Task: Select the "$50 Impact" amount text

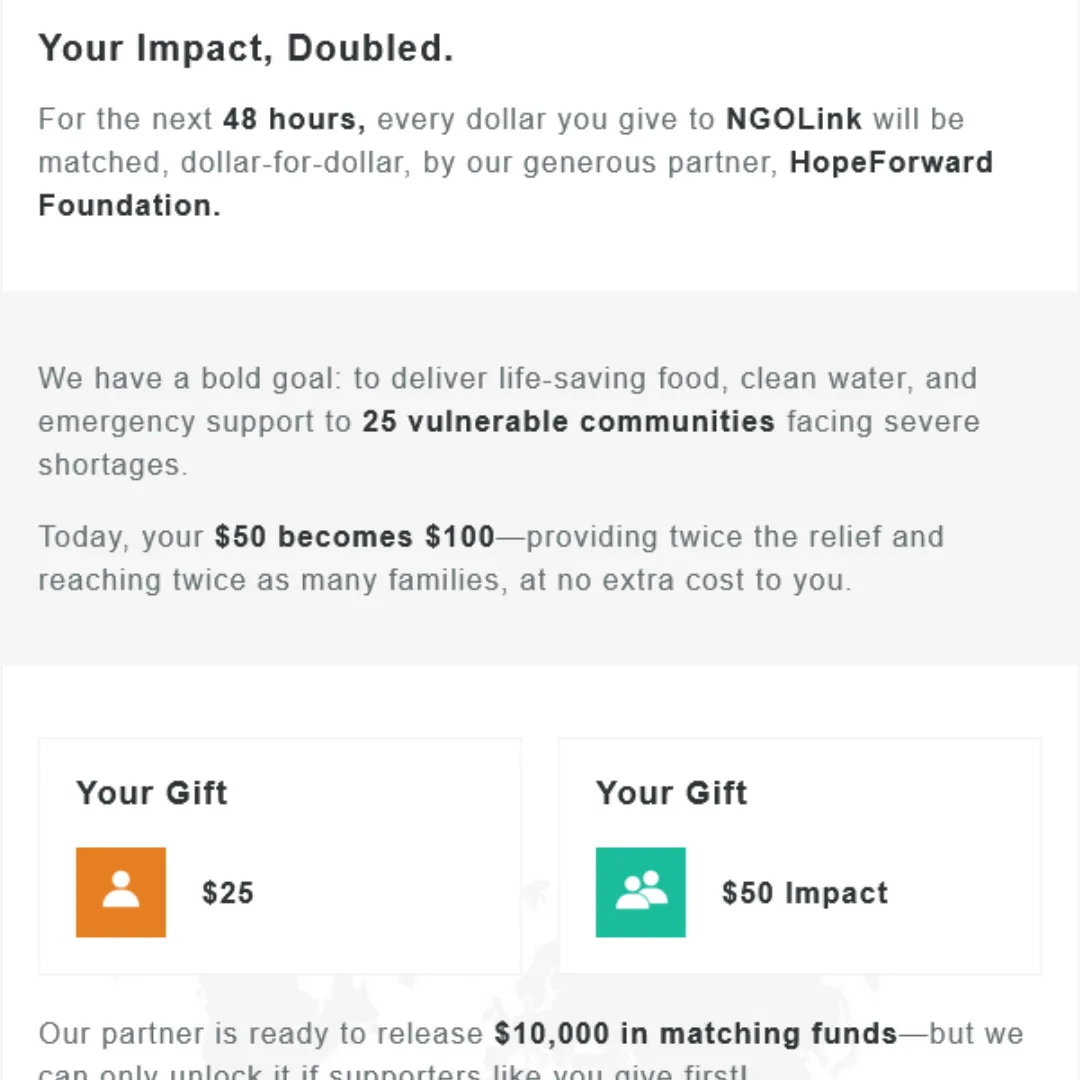Action: [805, 893]
